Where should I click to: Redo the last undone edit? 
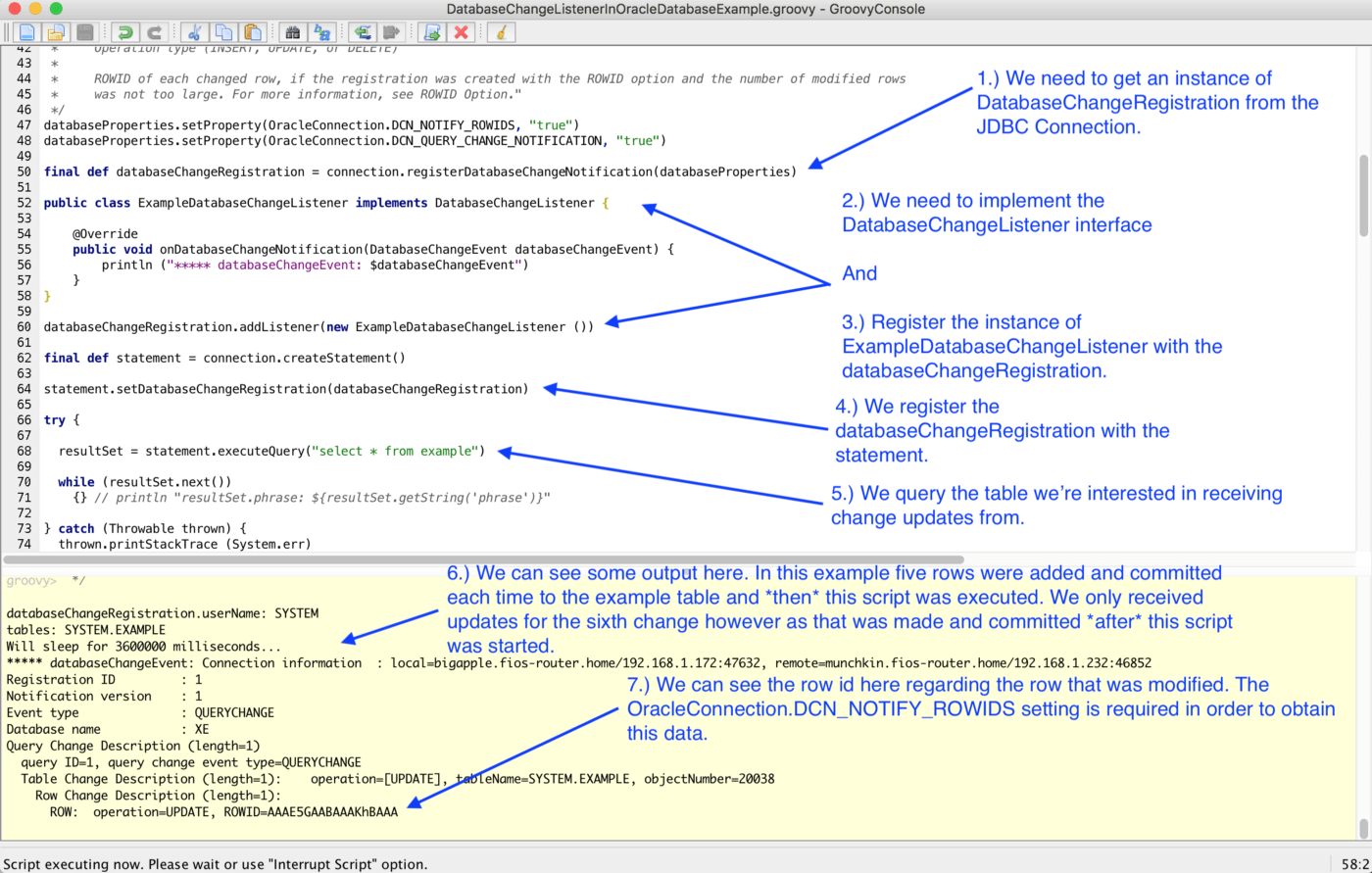click(154, 31)
